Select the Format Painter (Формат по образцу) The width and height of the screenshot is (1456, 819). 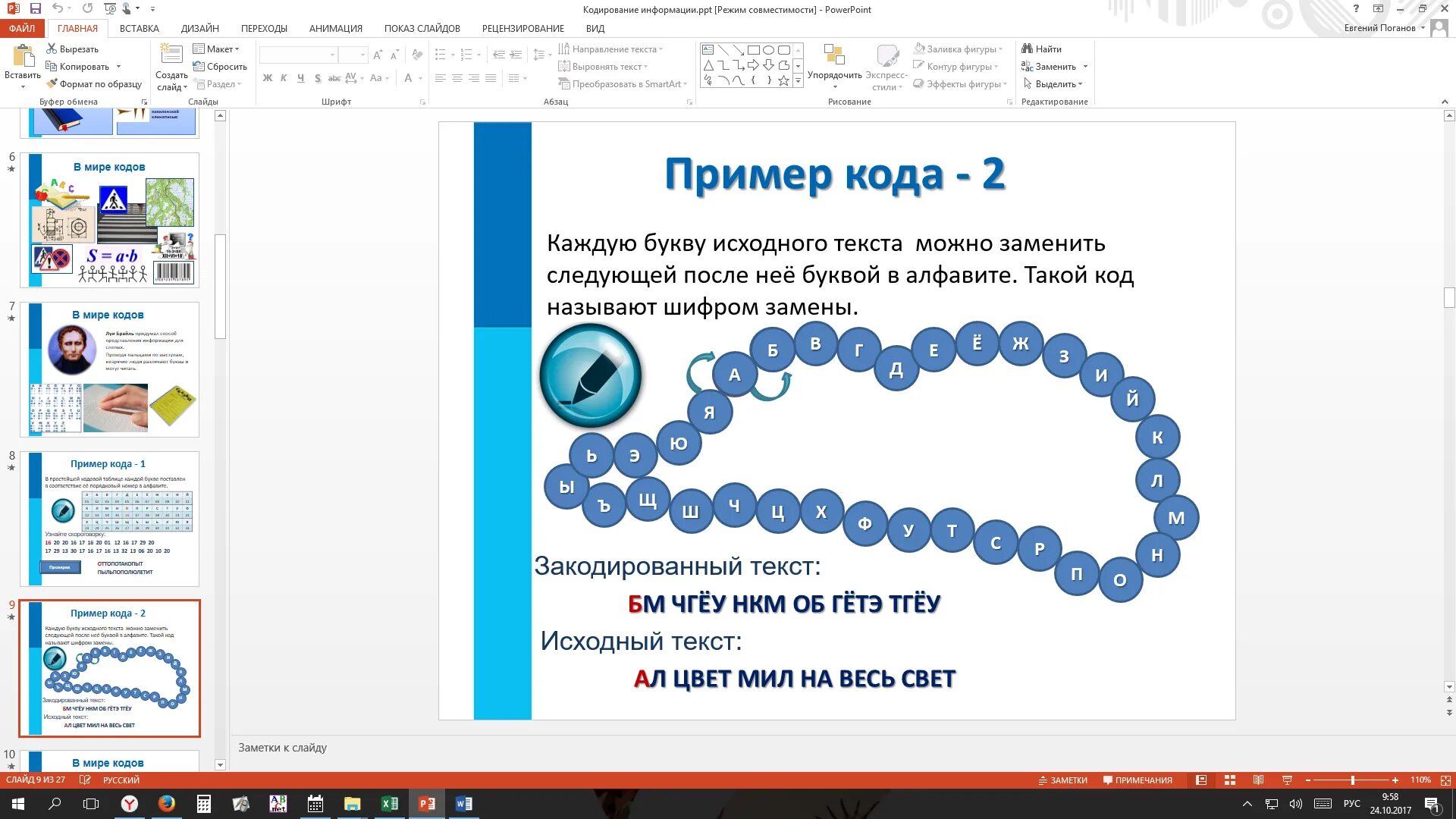(x=94, y=84)
